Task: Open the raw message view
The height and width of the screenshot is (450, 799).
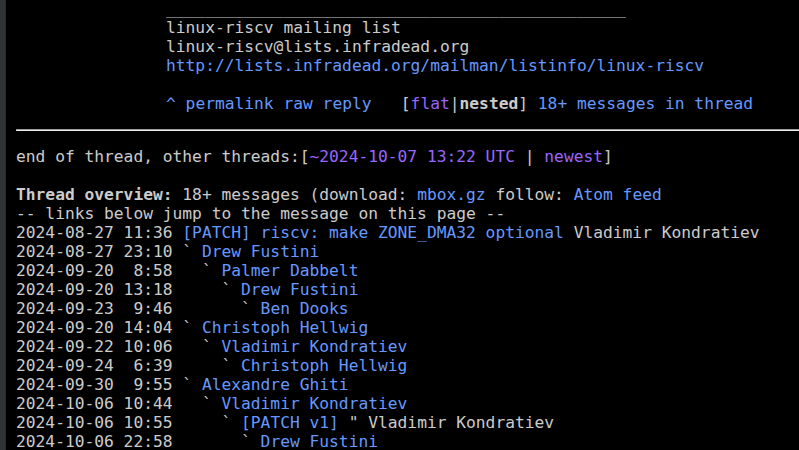Action: (299, 104)
